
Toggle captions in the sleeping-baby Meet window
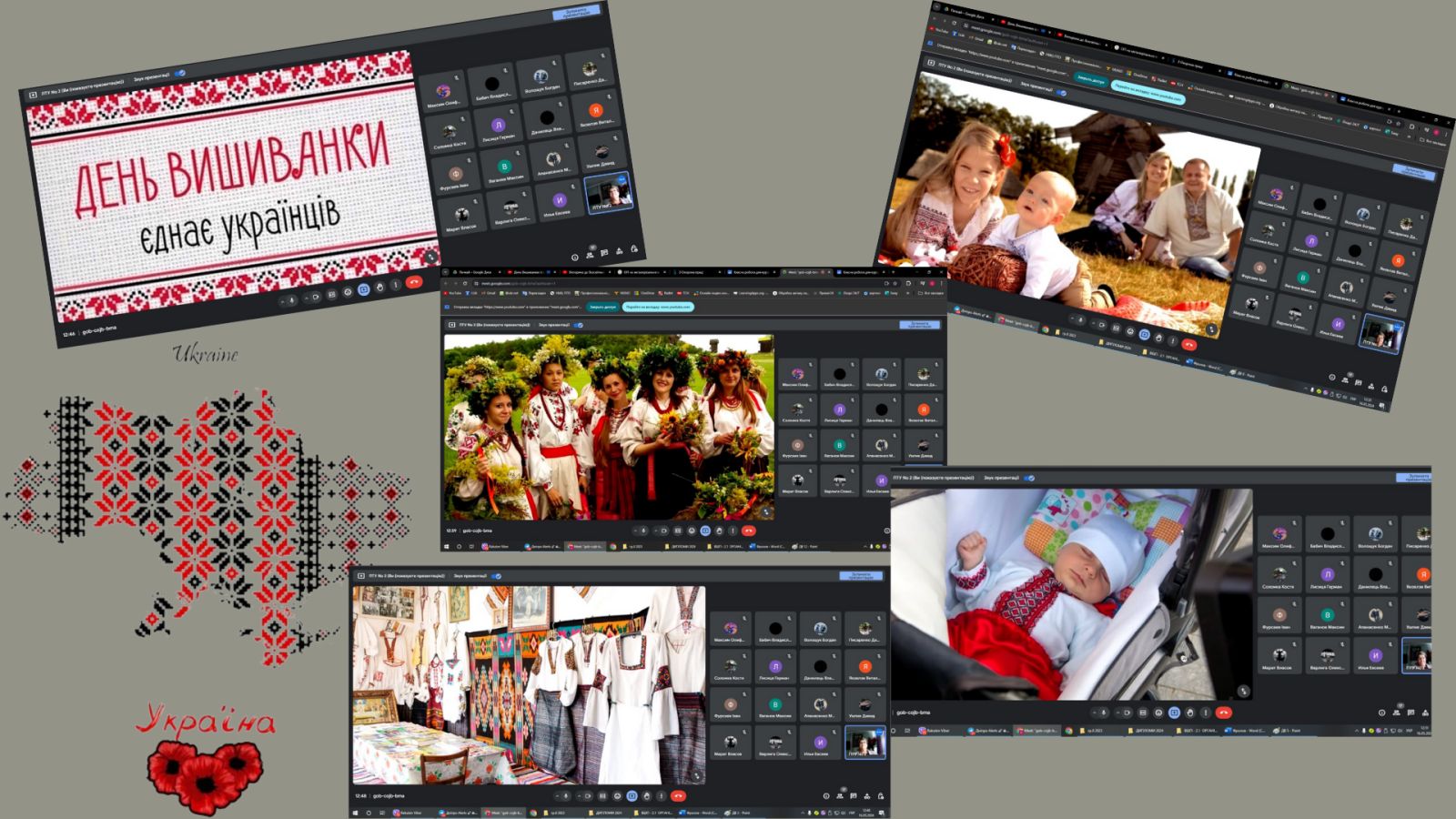click(1142, 713)
